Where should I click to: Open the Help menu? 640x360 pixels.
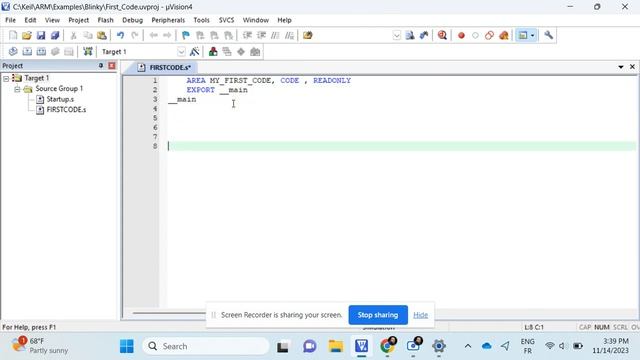pyautogui.click(x=284, y=20)
